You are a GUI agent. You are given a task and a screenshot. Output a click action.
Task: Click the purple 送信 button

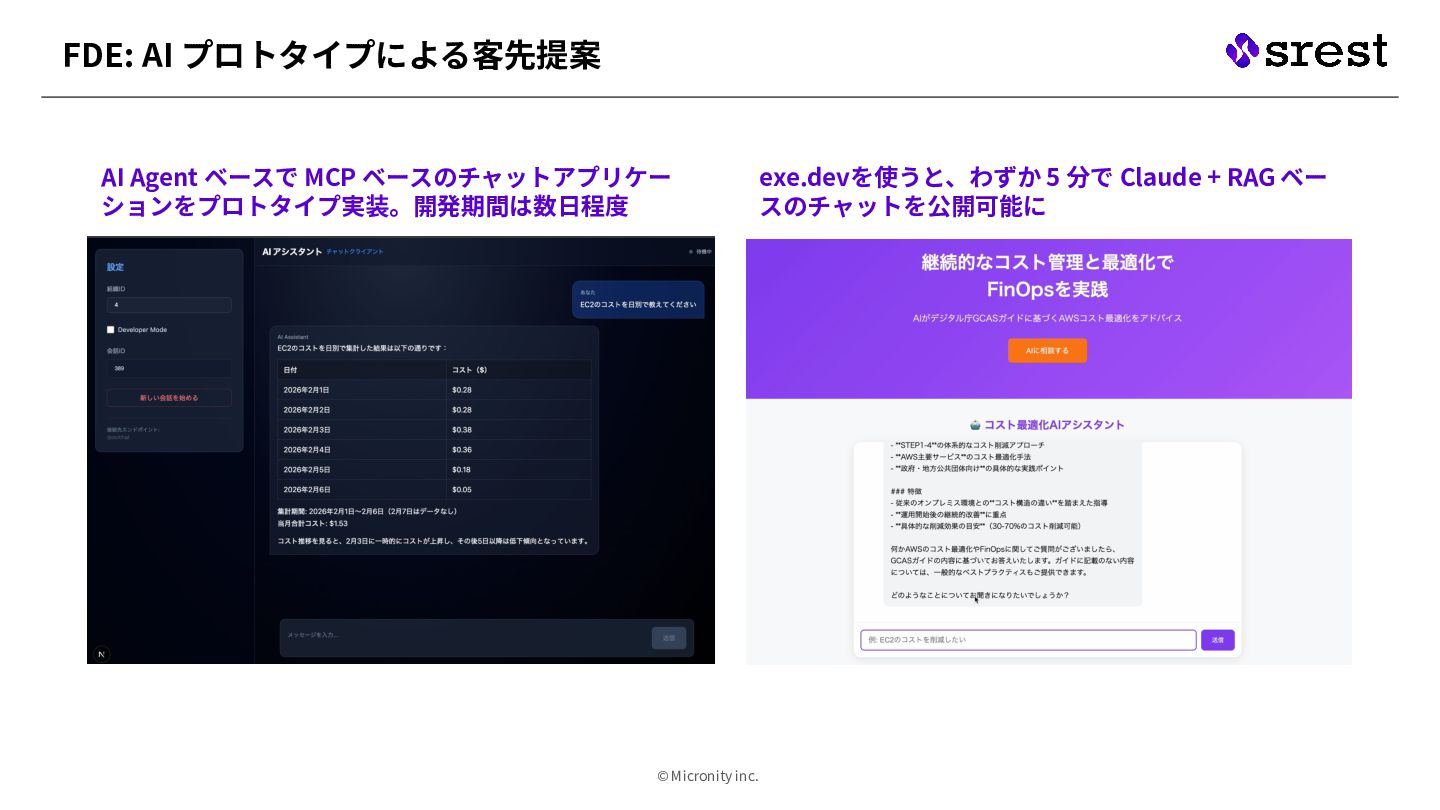pos(1218,640)
